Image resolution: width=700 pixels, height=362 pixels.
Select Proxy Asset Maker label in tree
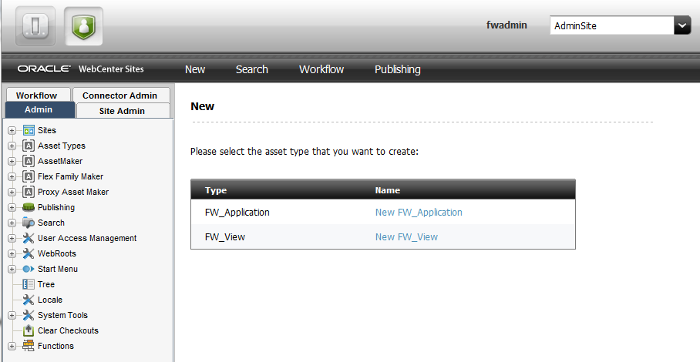click(x=73, y=192)
